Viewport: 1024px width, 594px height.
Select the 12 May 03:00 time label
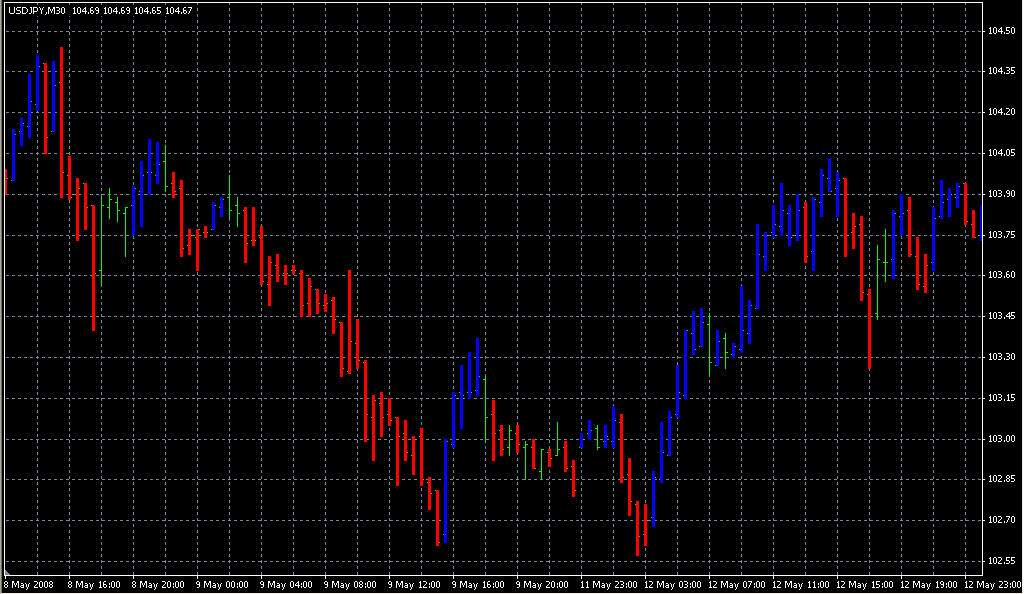(673, 585)
